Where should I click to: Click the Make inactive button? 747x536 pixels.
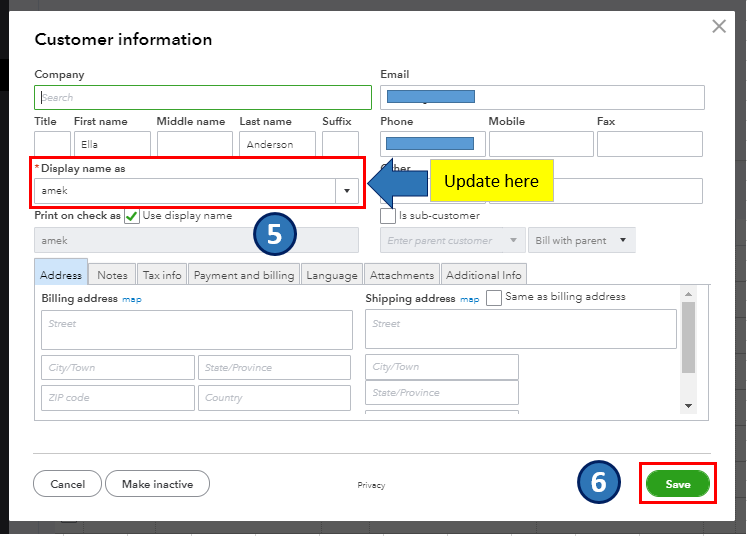[x=157, y=484]
